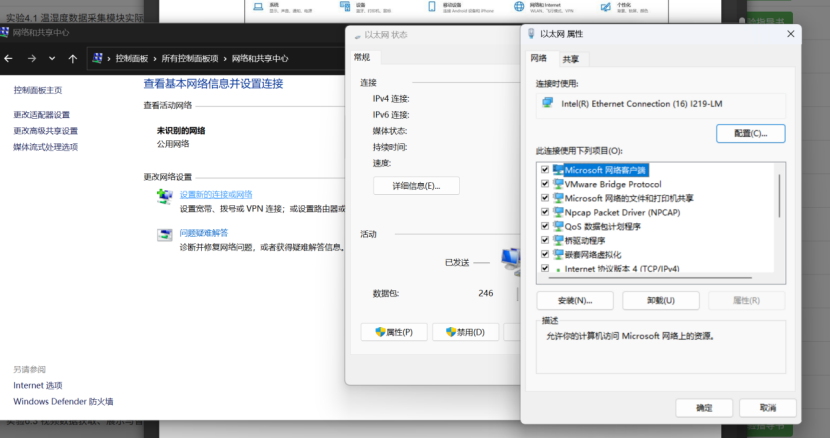The width and height of the screenshot is (830, 438).
Task: Click 禁用(D) button in status window
Action: pyautogui.click(x=465, y=332)
